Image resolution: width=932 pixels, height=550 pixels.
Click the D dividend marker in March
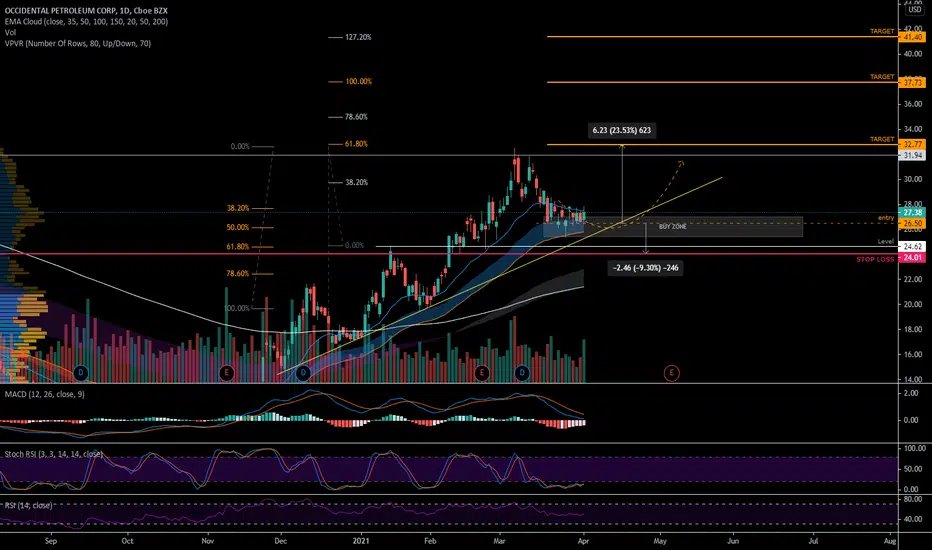tap(522, 373)
